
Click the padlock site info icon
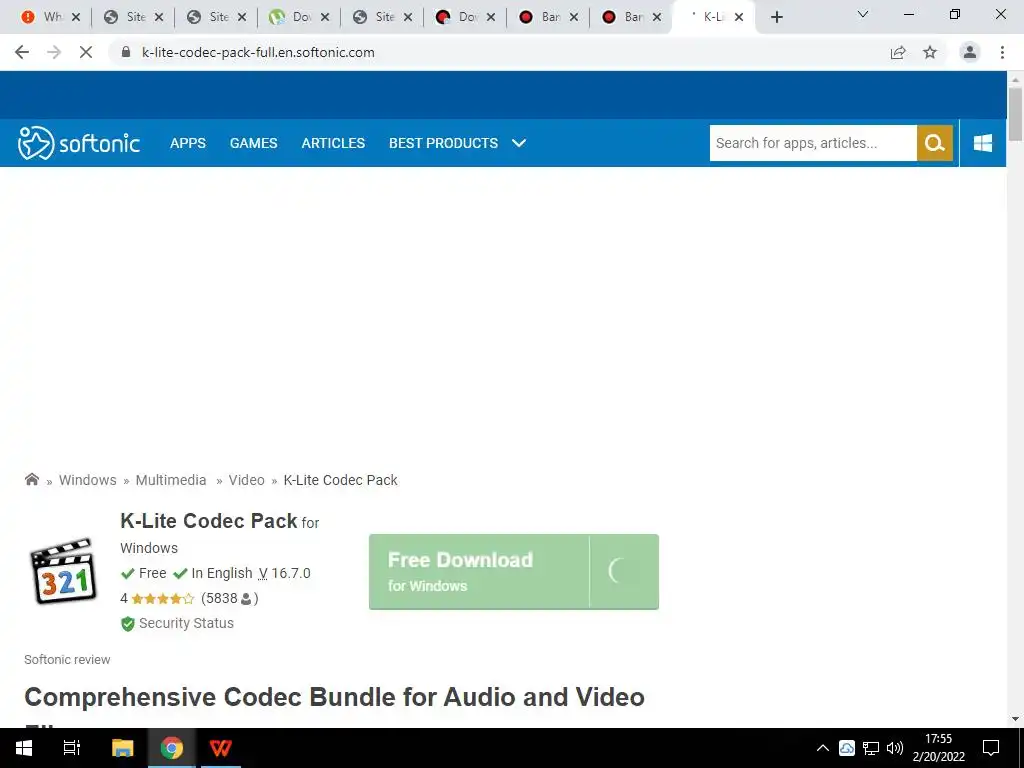click(126, 52)
